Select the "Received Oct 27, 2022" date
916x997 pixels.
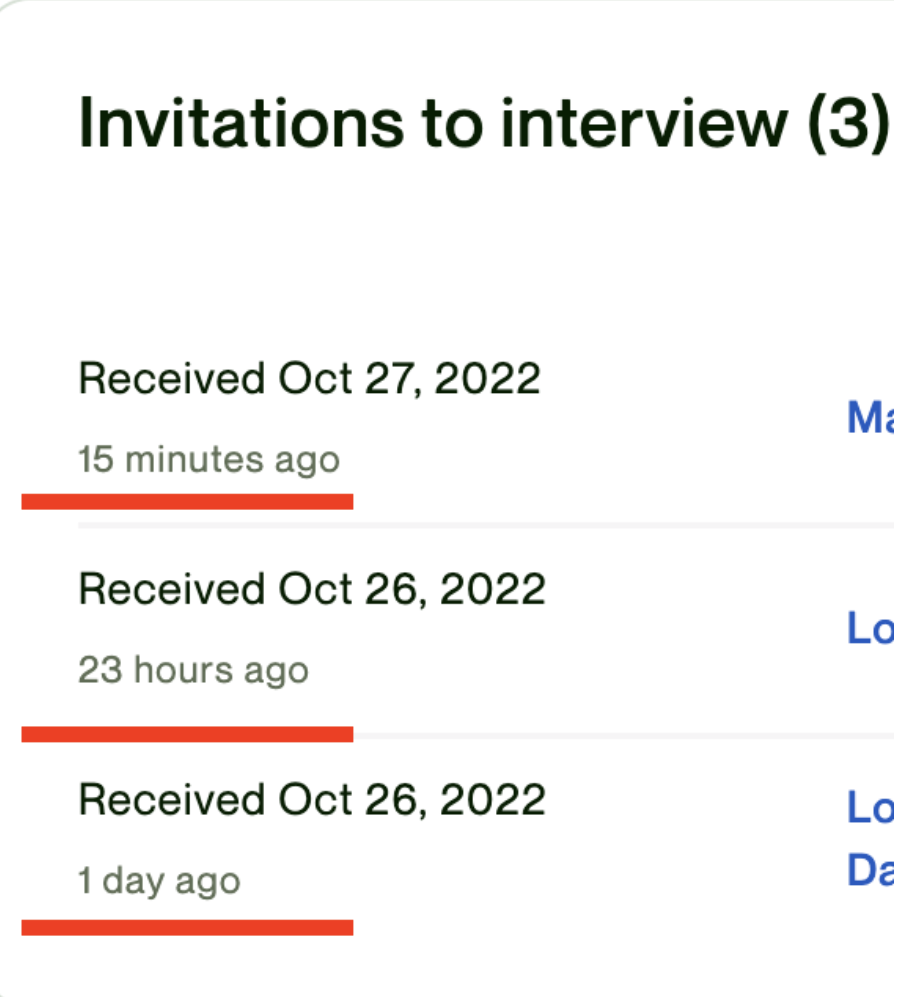[309, 379]
